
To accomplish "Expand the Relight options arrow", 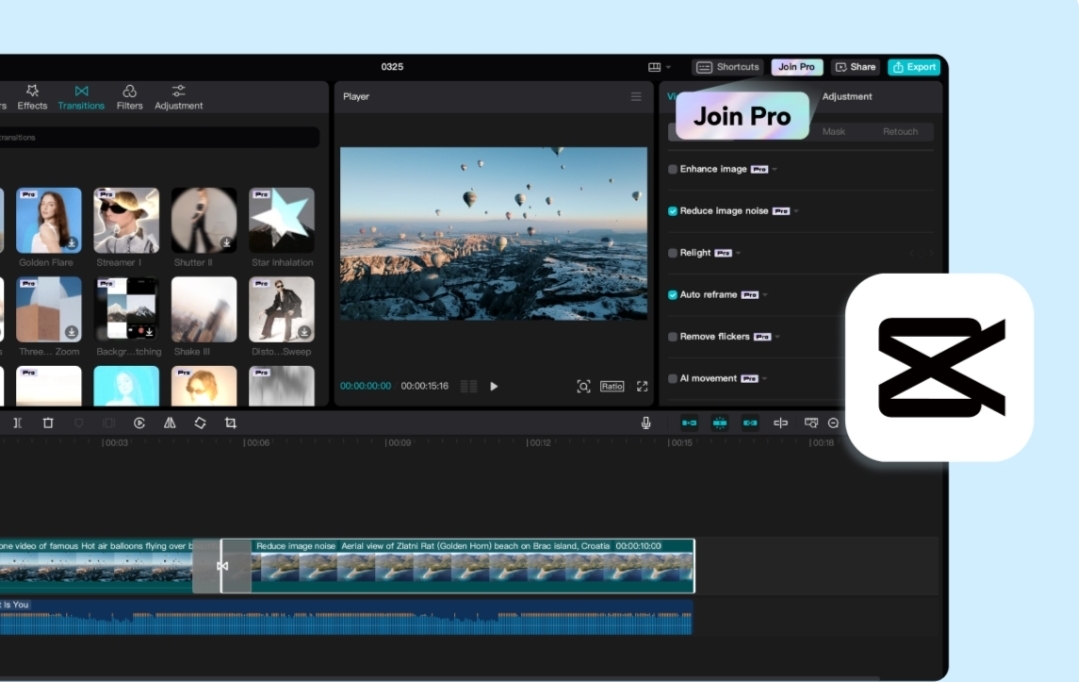I will (738, 253).
